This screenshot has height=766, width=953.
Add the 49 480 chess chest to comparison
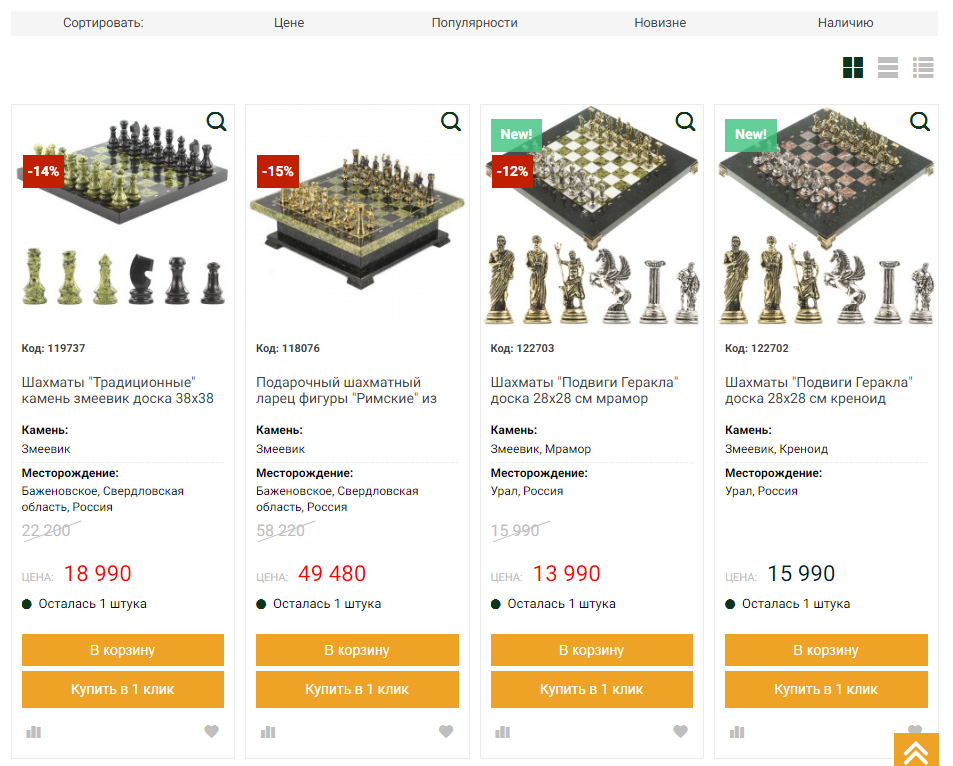tap(268, 732)
